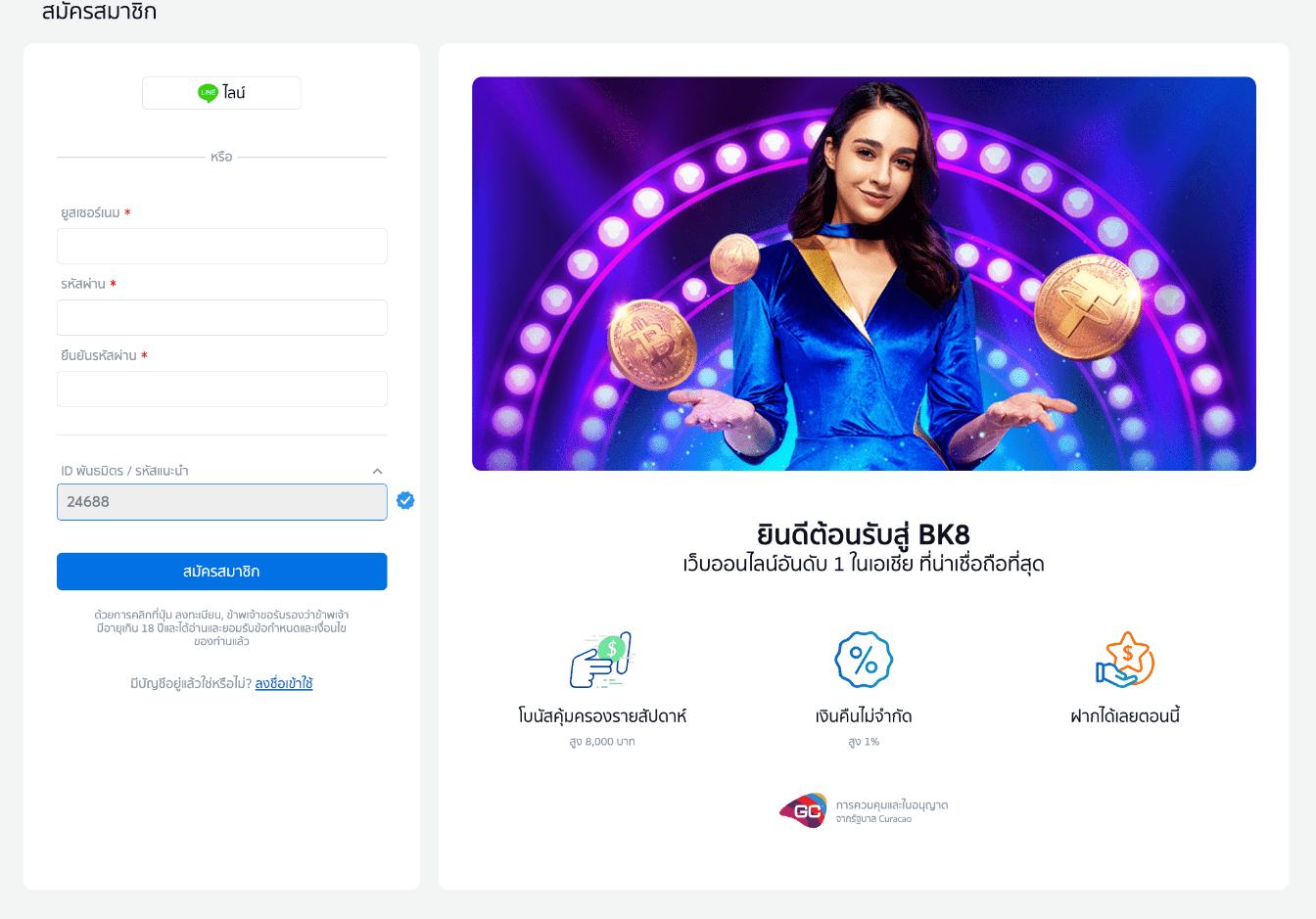Click the สมัครสมาชิก page title
This screenshot has width=1316, height=919.
click(99, 12)
